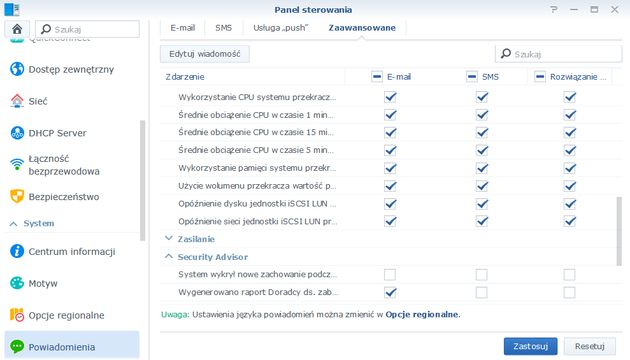The width and height of the screenshot is (630, 360).
Task: Toggle all SMS column header checkbox
Action: click(472, 76)
